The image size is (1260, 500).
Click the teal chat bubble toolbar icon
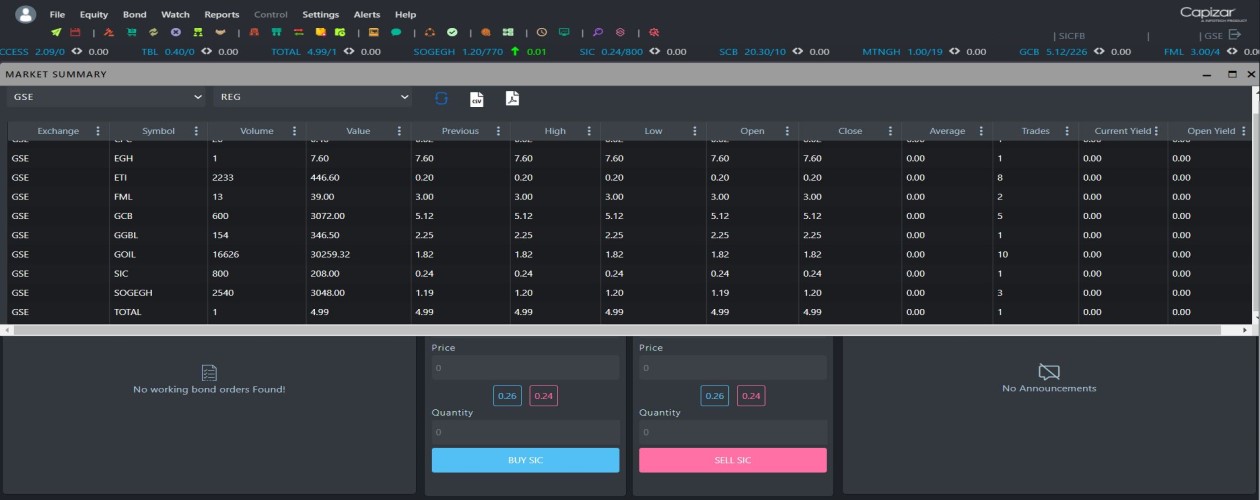tap(396, 32)
